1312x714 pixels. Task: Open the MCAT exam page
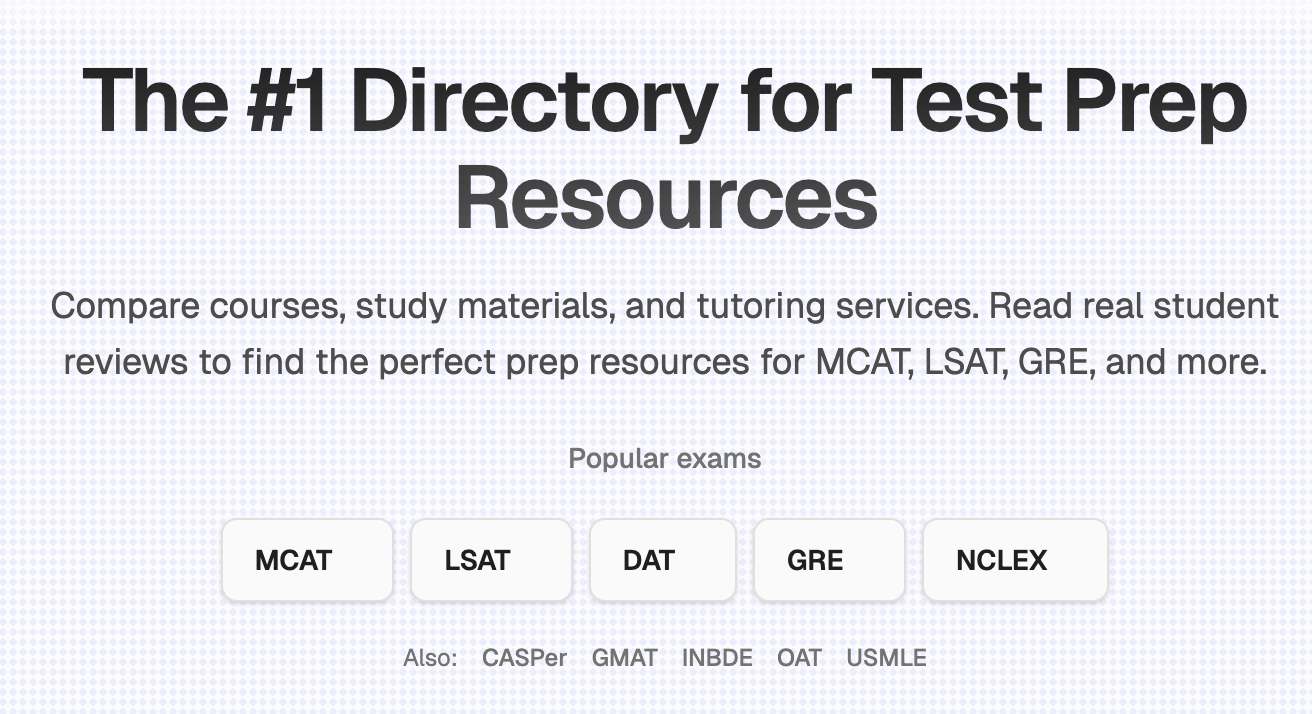306,560
